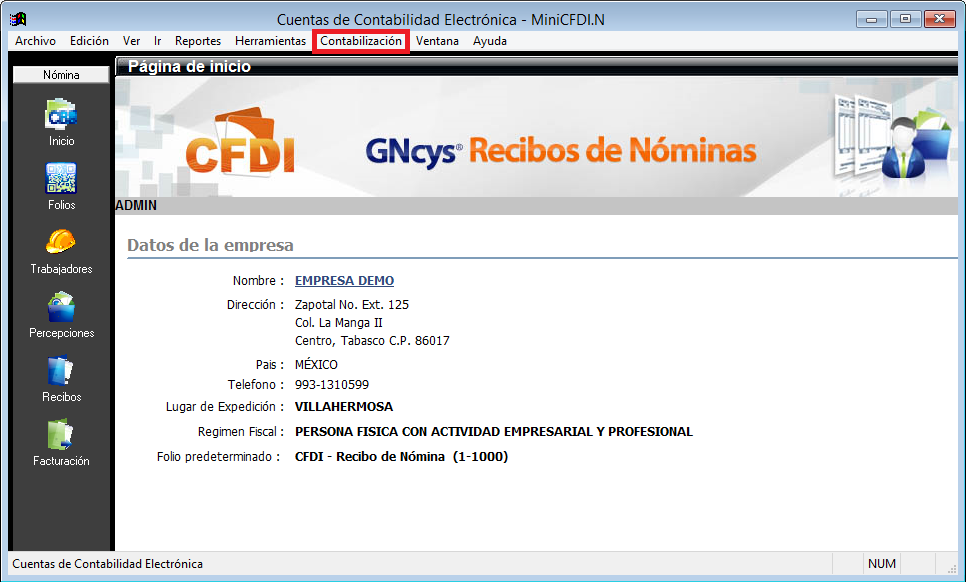966x582 pixels.
Task: Click the payroll documents graphic in banner
Action: coord(893,139)
